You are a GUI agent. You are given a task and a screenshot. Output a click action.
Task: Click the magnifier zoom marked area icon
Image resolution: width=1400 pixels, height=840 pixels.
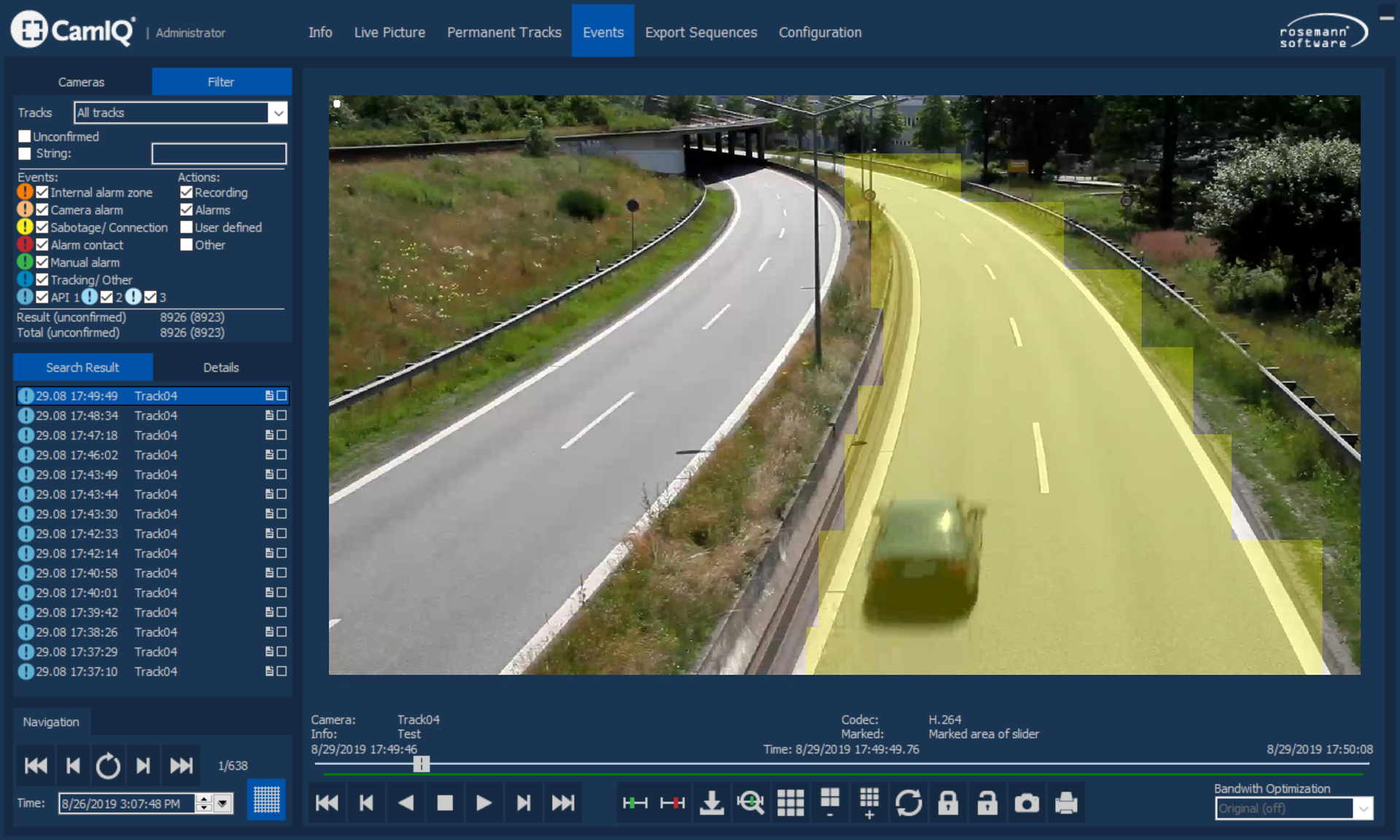pos(750,804)
